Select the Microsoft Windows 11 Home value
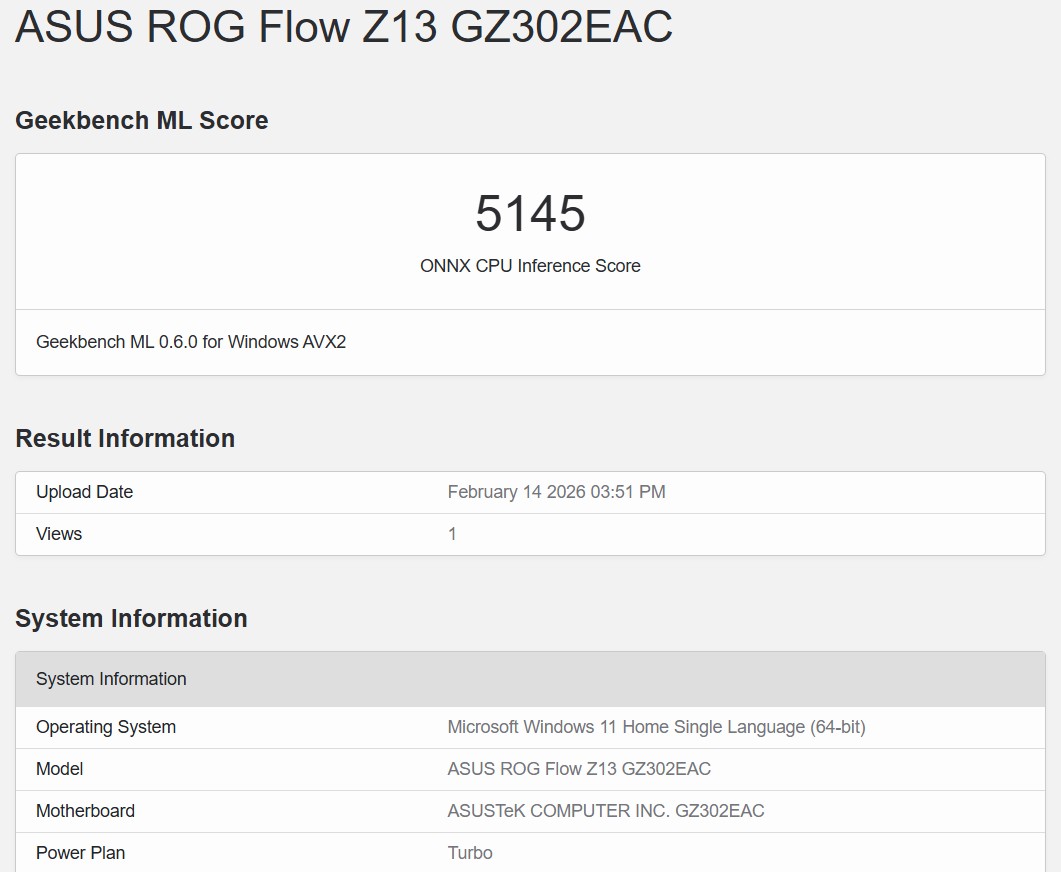Image resolution: width=1061 pixels, height=872 pixels. 656,727
